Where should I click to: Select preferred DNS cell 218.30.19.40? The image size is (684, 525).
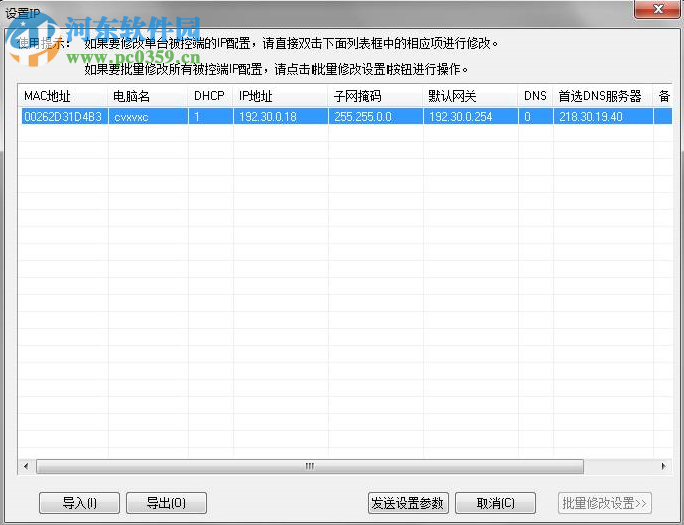pos(603,116)
